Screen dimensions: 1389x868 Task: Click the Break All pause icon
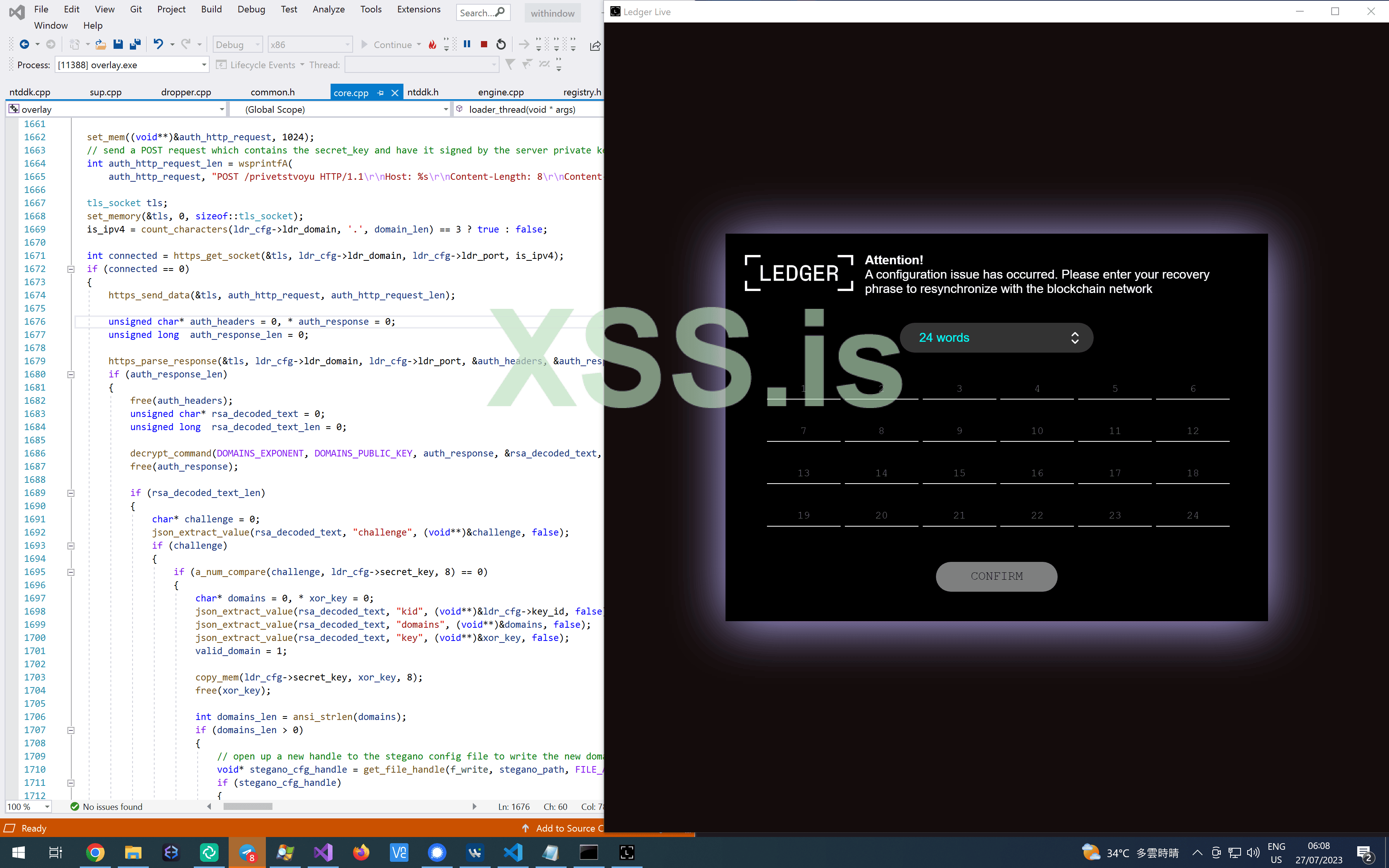(x=467, y=44)
